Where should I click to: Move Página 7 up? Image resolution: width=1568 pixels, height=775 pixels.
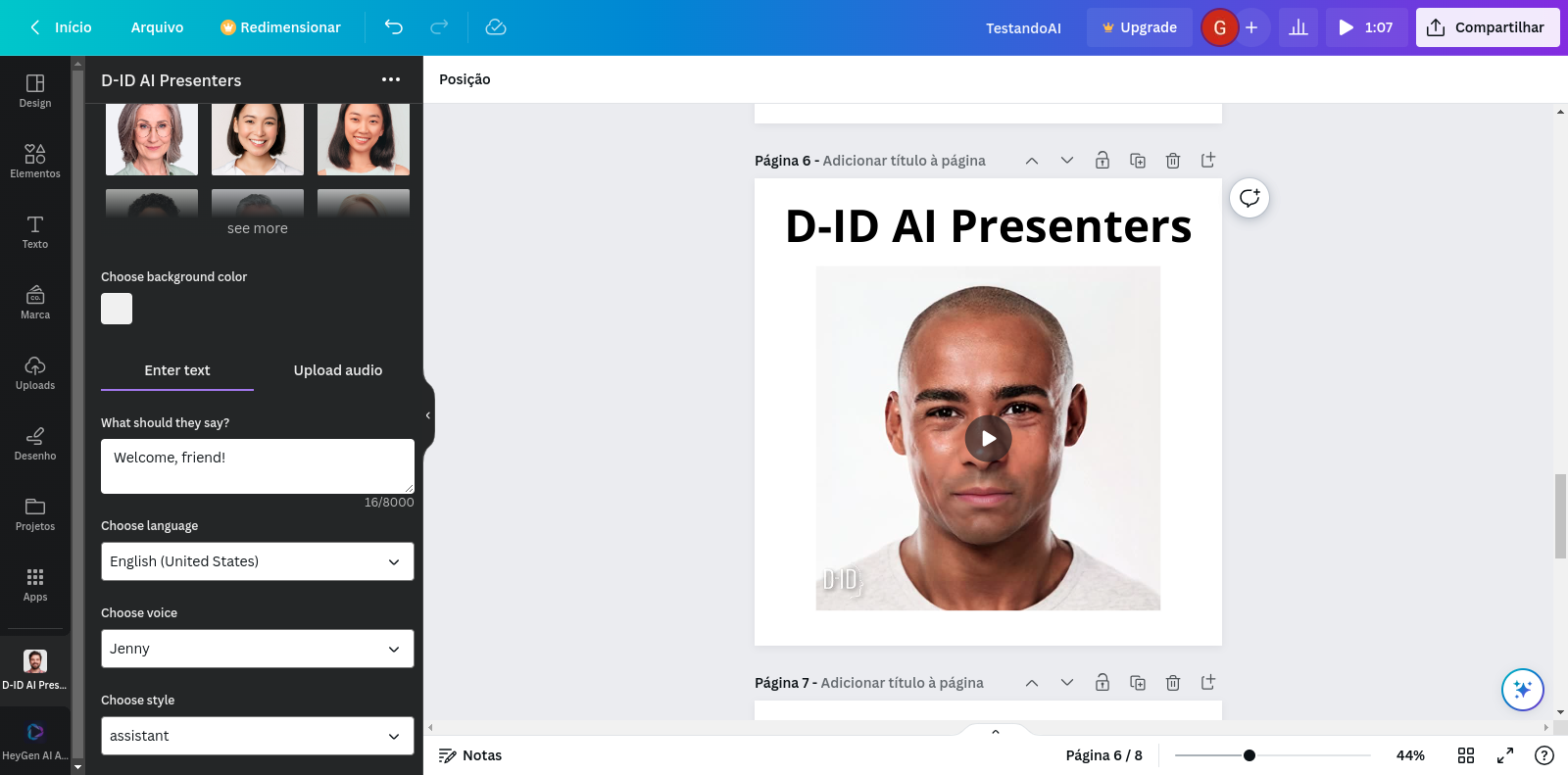(x=1032, y=683)
